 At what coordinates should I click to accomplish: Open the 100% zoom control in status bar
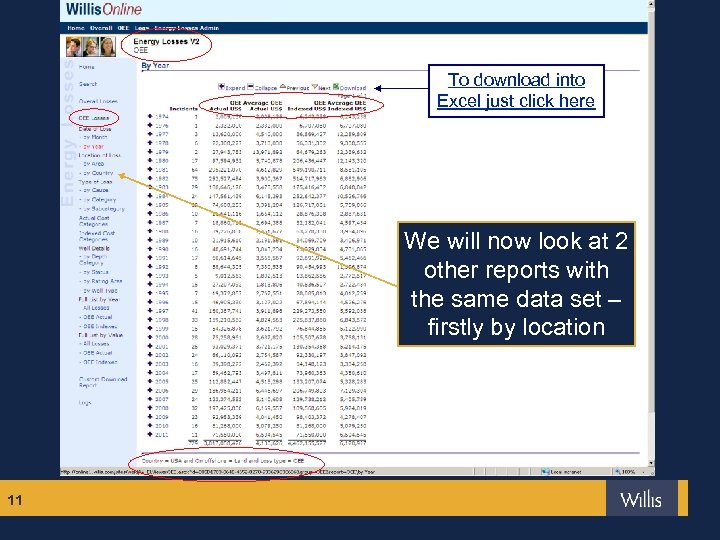click(x=628, y=472)
